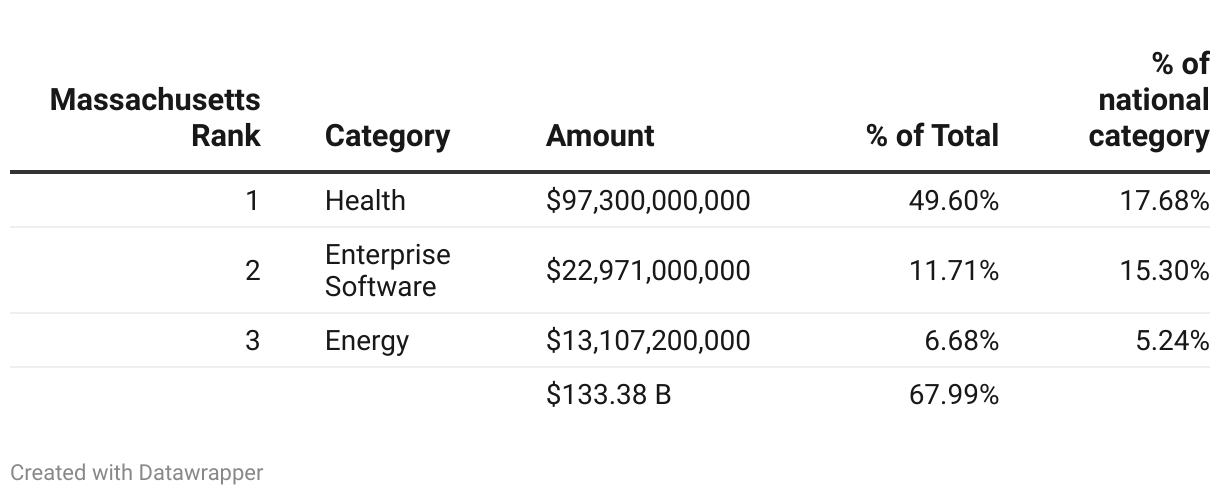The height and width of the screenshot is (496, 1220).
Task: Select the 49.60% of Total cell
Action: click(x=953, y=200)
